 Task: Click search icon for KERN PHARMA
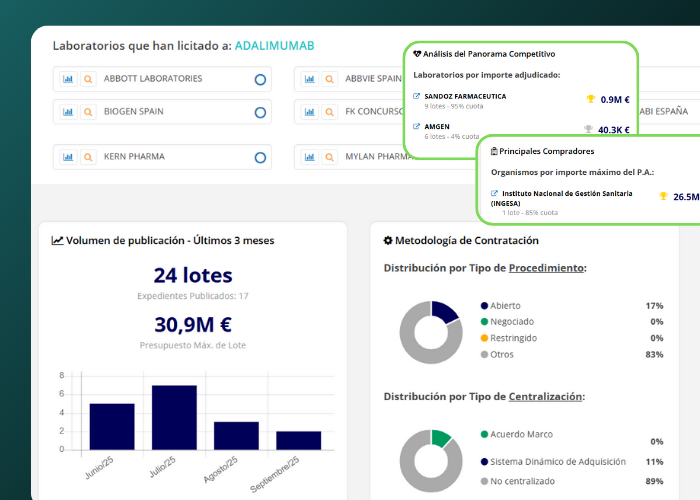[x=88, y=157]
